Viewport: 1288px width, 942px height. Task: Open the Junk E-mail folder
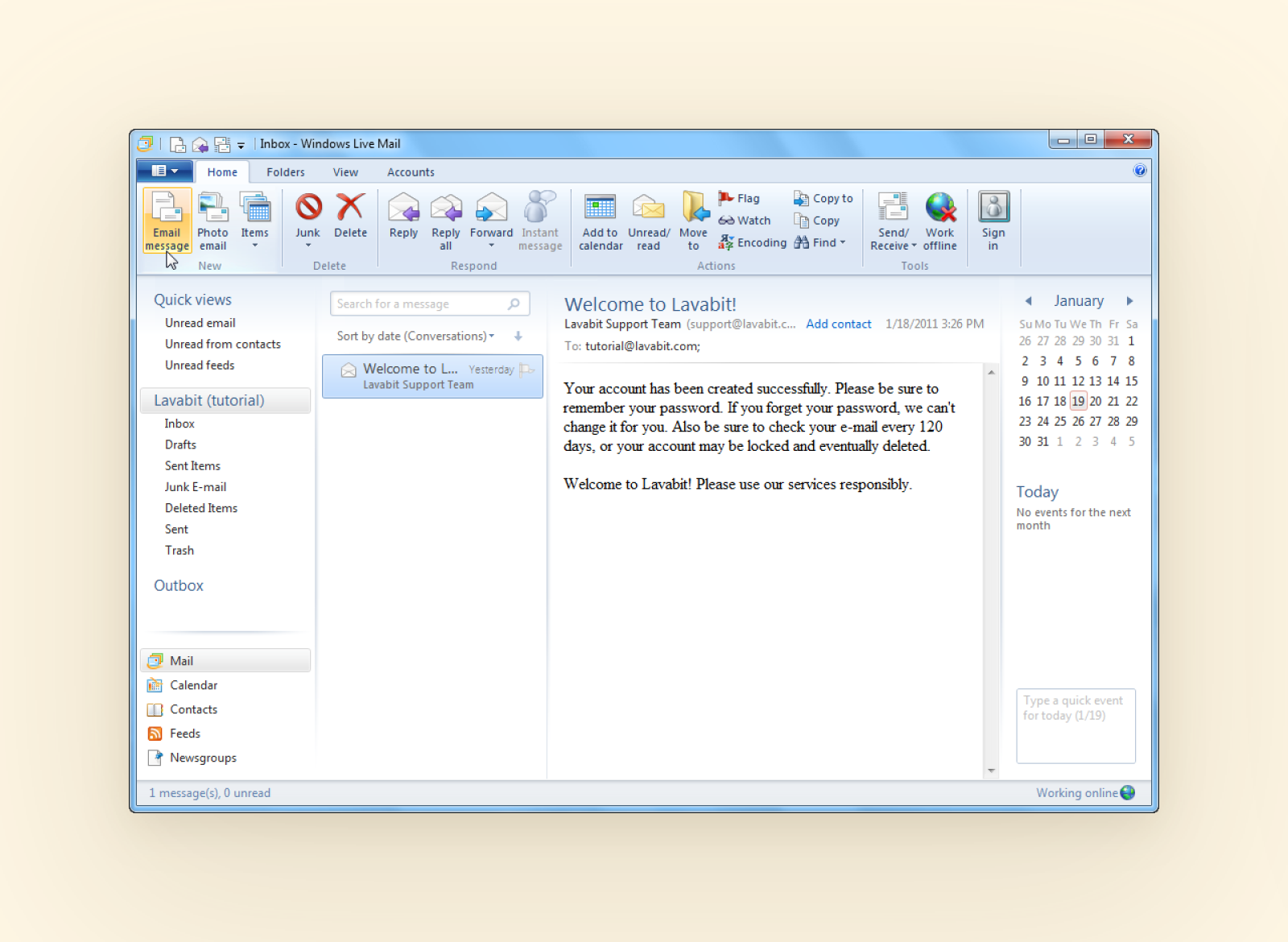195,486
